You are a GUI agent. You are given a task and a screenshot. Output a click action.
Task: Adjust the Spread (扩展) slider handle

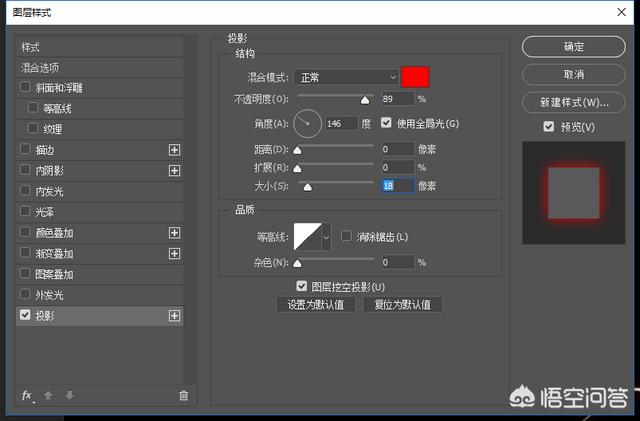(298, 168)
